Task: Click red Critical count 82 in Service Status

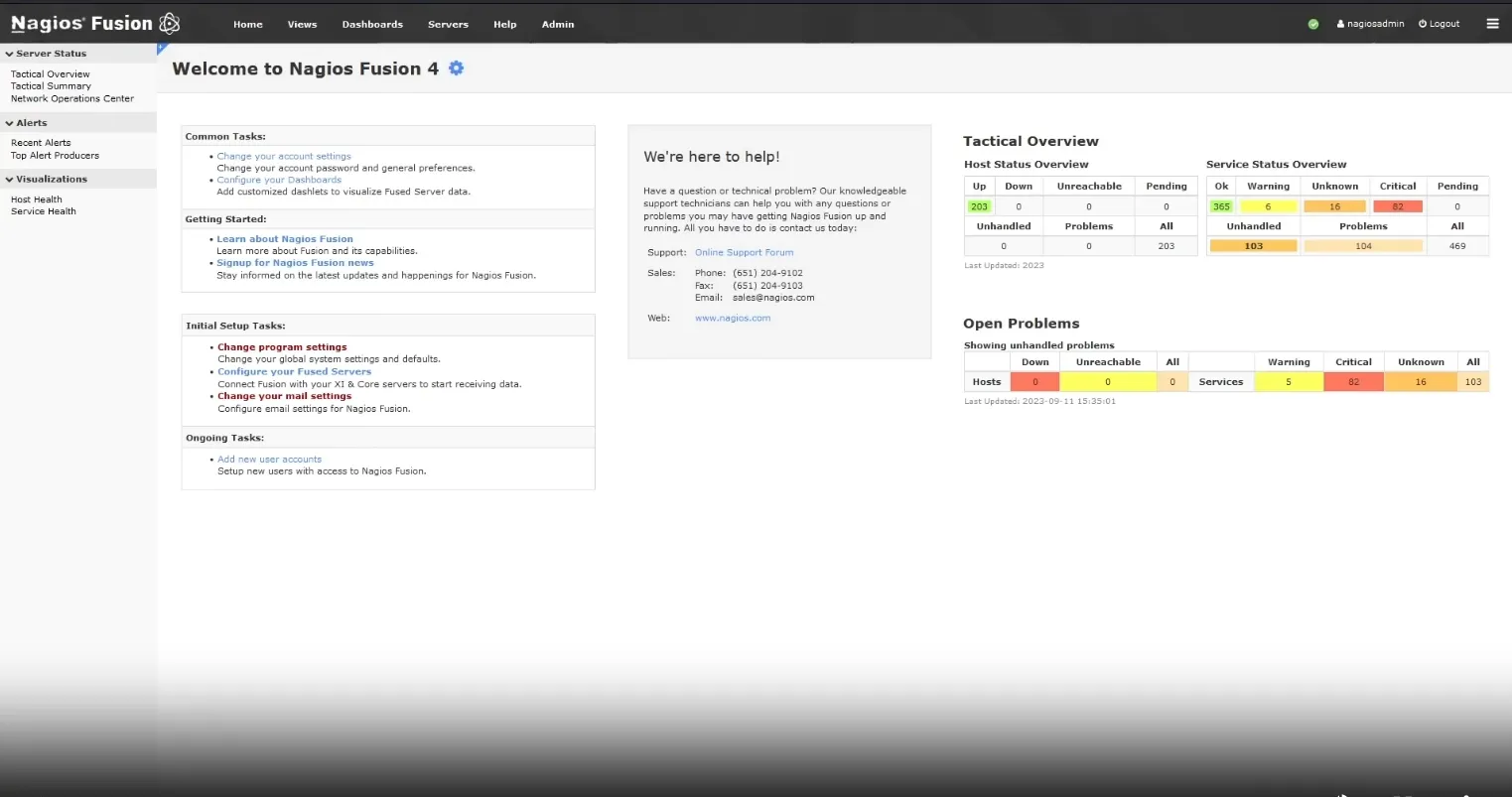Action: tap(1398, 206)
